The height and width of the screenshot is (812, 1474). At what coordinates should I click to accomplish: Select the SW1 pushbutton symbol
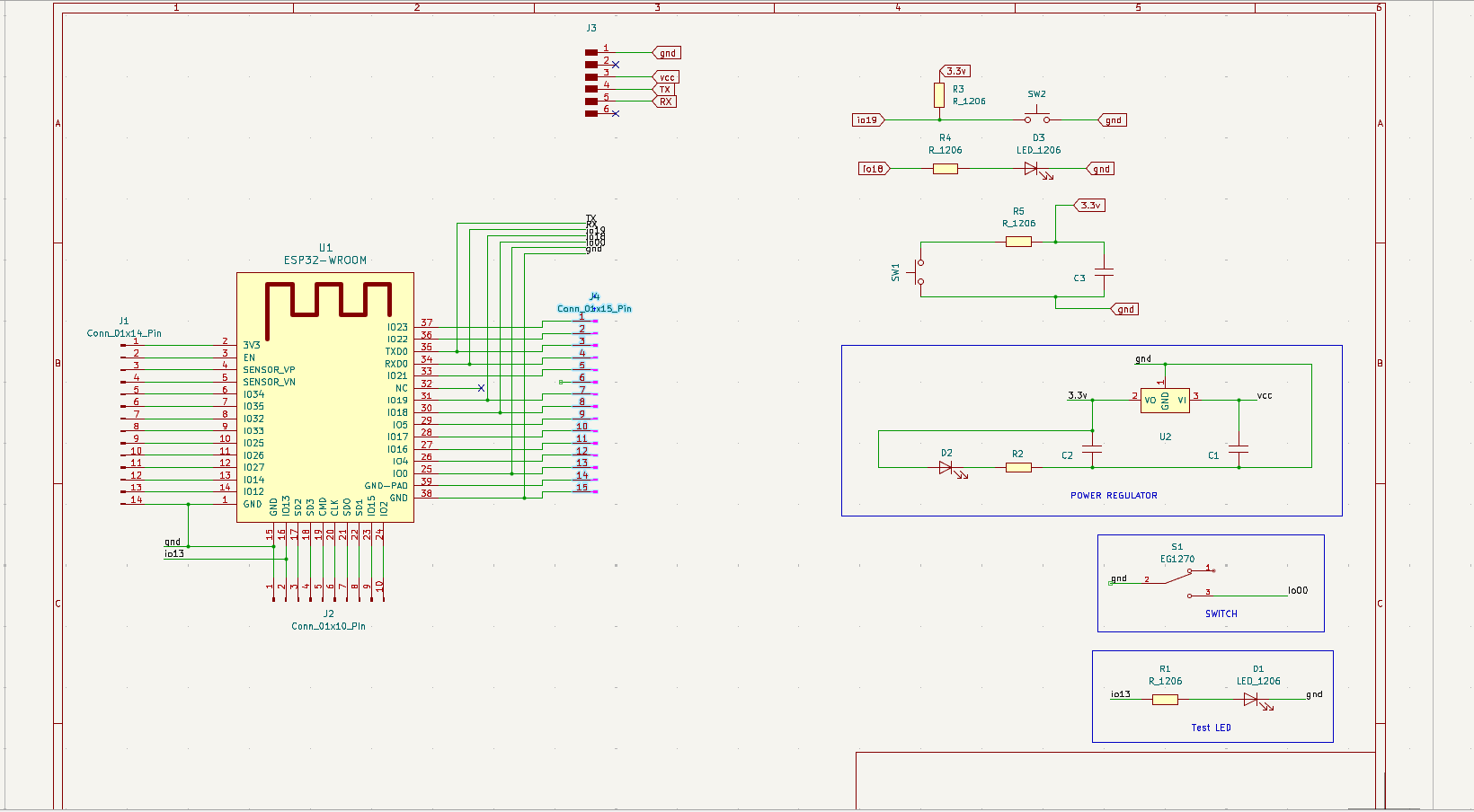click(x=919, y=272)
